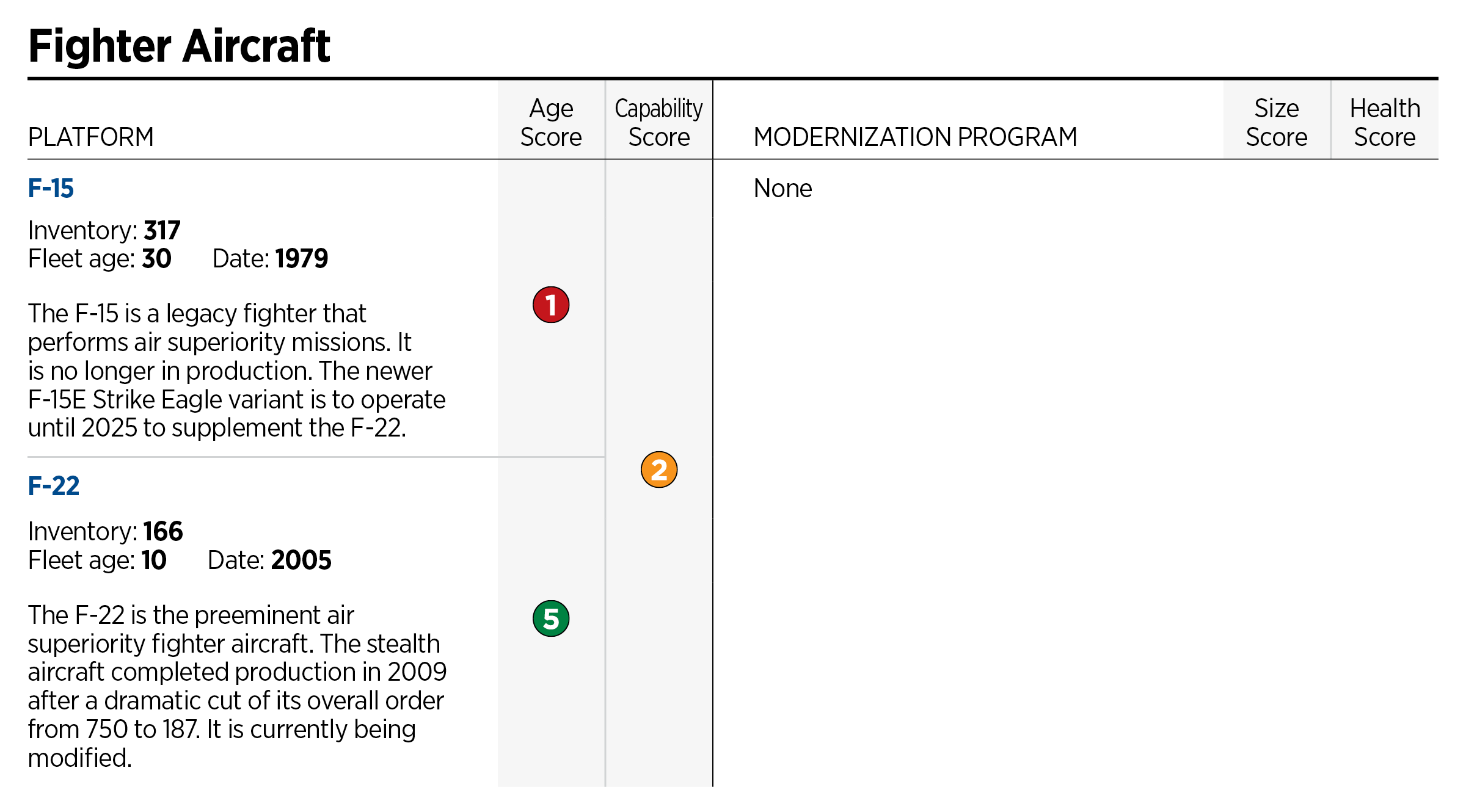The height and width of the screenshot is (812, 1466).
Task: Click the F-22 inventory value 166
Action: click(x=163, y=532)
